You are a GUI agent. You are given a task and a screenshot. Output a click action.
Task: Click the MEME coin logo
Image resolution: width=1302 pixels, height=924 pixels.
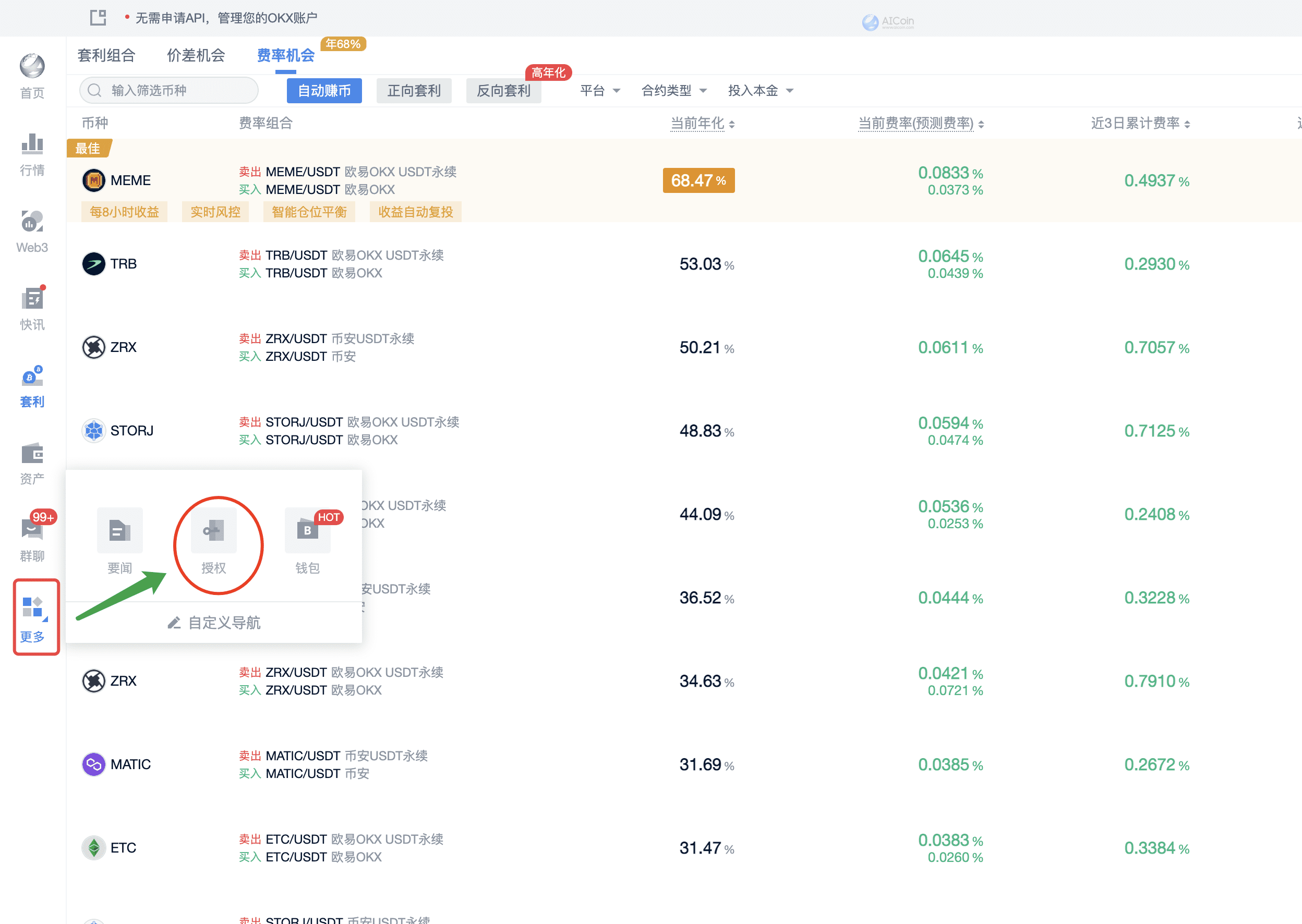point(94,180)
